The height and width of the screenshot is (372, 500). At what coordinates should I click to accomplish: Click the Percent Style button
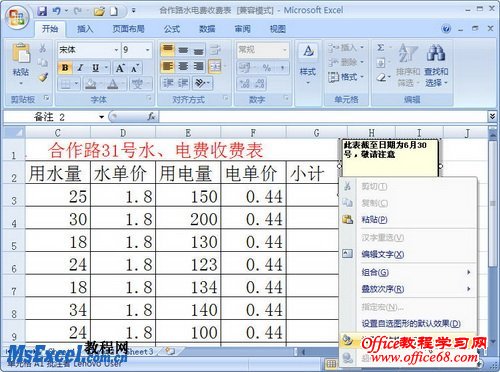click(267, 68)
